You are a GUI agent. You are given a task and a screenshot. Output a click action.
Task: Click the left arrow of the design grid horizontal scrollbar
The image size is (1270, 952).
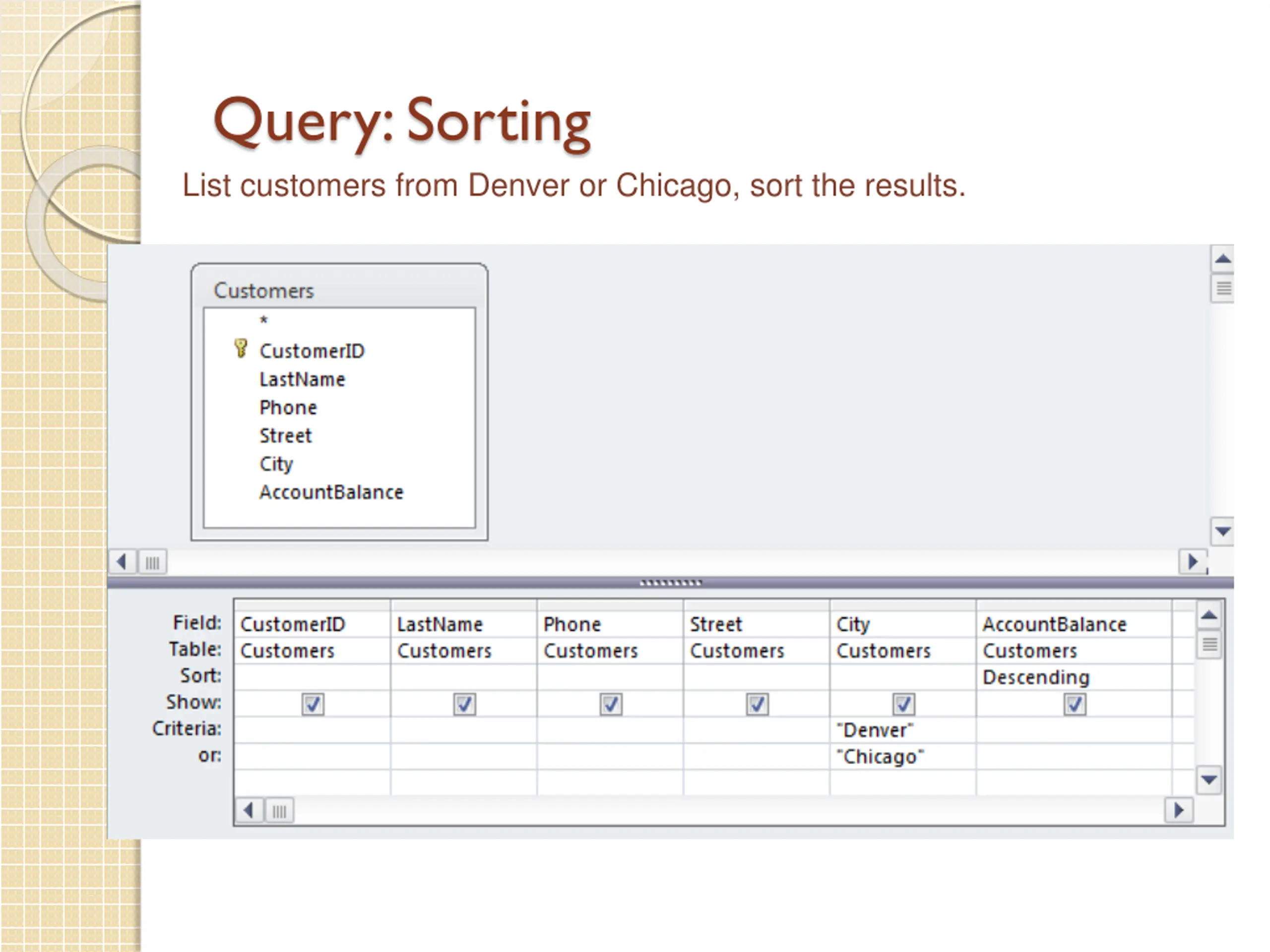click(x=249, y=810)
